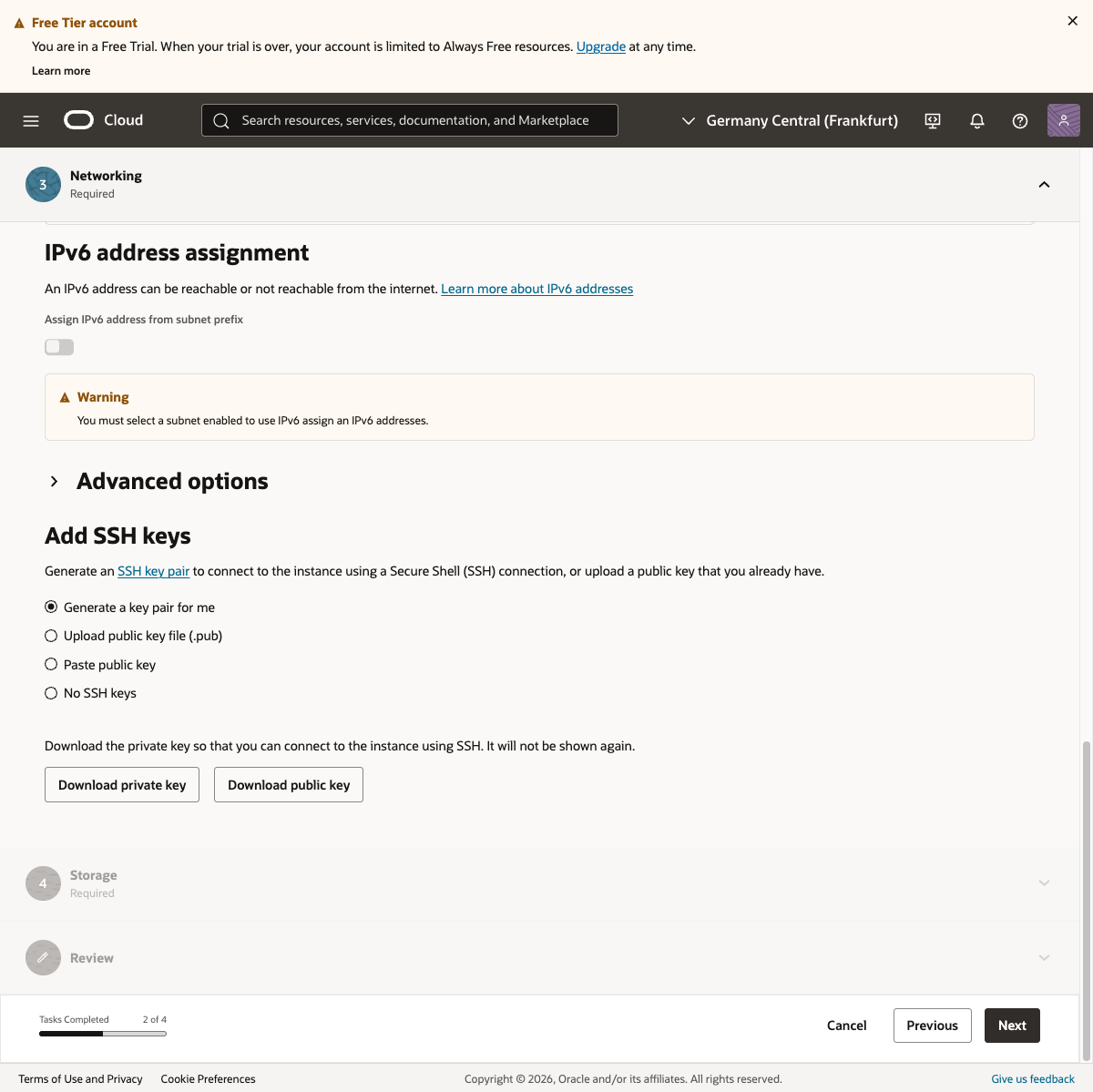The height and width of the screenshot is (1092, 1093).
Task: Toggle Assign IPv6 address from subnet prefix
Action: click(x=59, y=347)
